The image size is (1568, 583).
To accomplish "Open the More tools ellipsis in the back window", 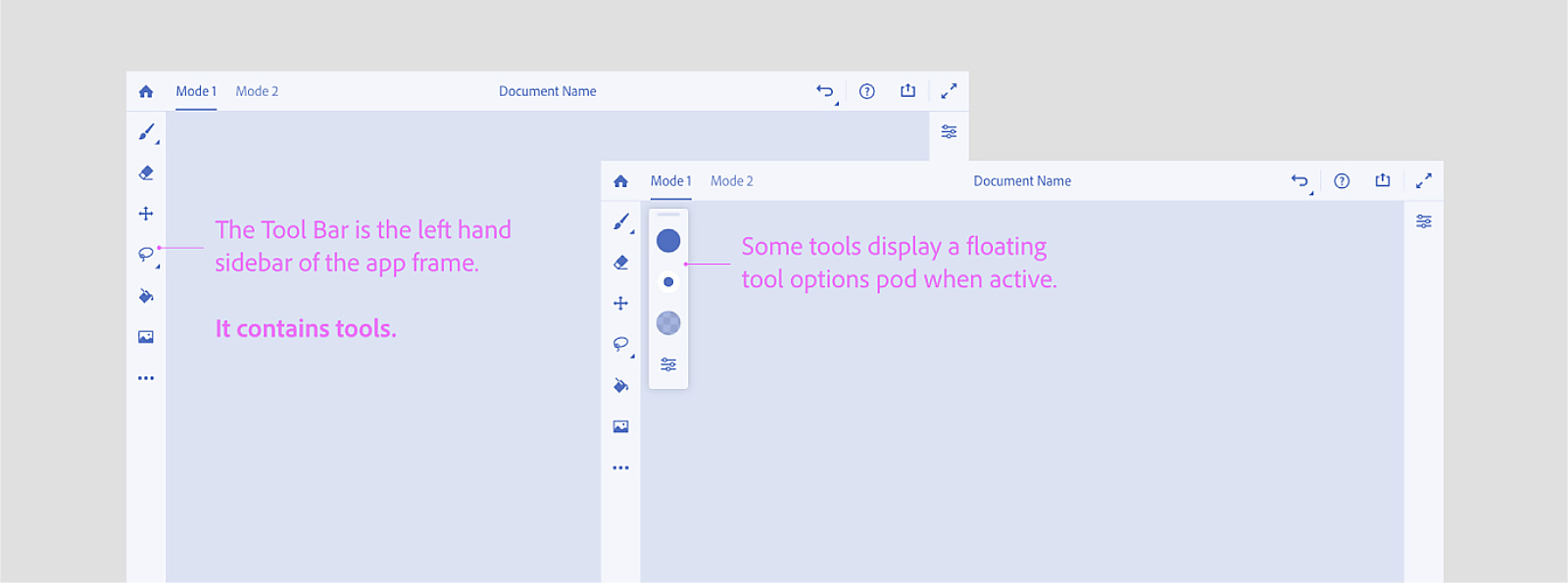I will coord(146,378).
